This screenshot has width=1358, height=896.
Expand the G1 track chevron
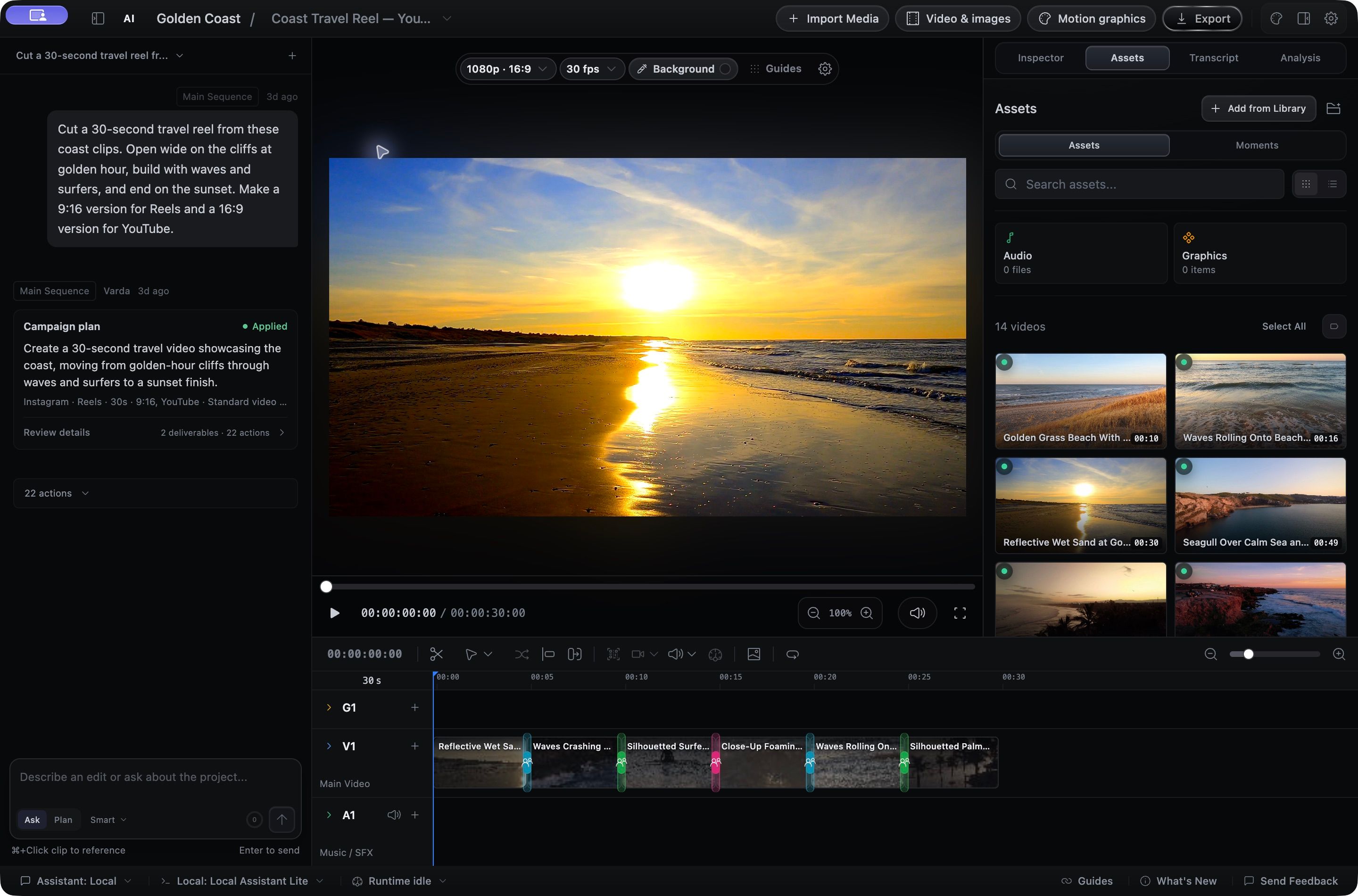[329, 707]
